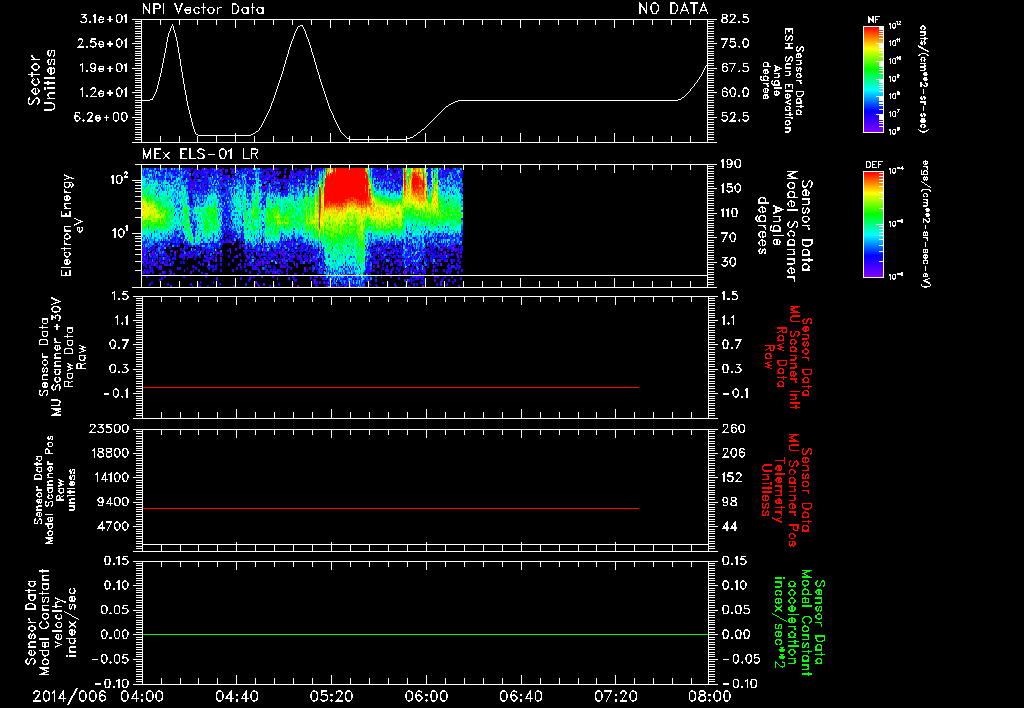Click the green Model Constant velocity line
The width and height of the screenshot is (1024, 708).
click(x=424, y=634)
